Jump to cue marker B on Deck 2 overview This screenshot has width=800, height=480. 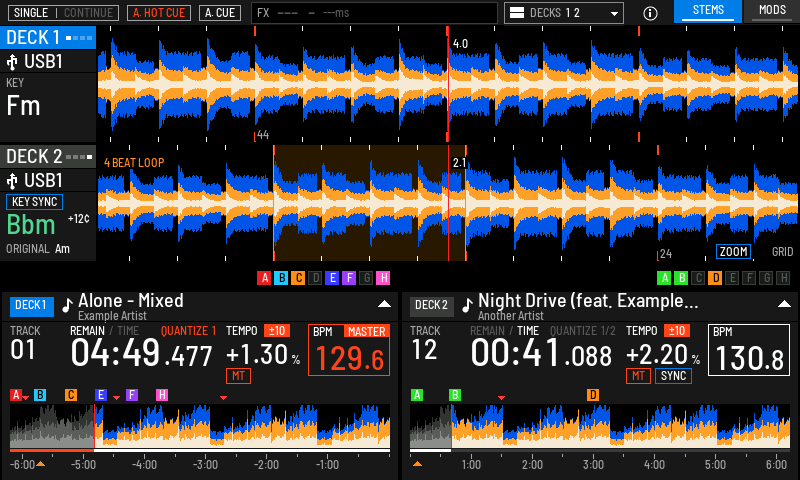(455, 395)
